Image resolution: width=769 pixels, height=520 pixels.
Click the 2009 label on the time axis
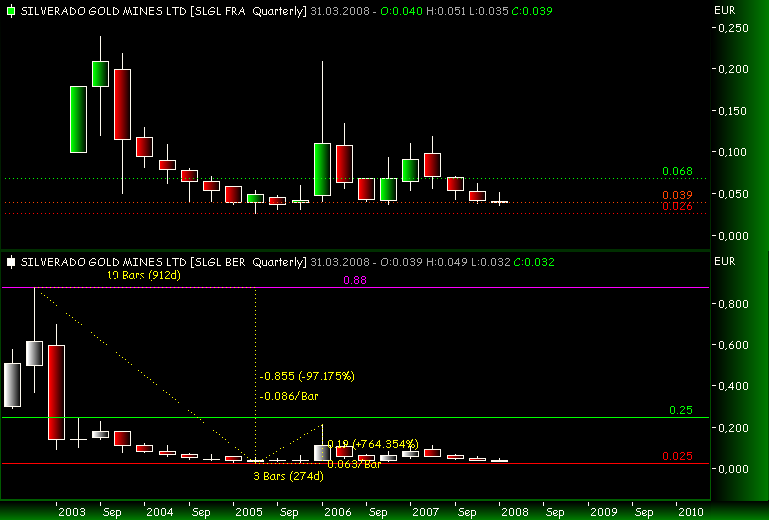click(603, 512)
